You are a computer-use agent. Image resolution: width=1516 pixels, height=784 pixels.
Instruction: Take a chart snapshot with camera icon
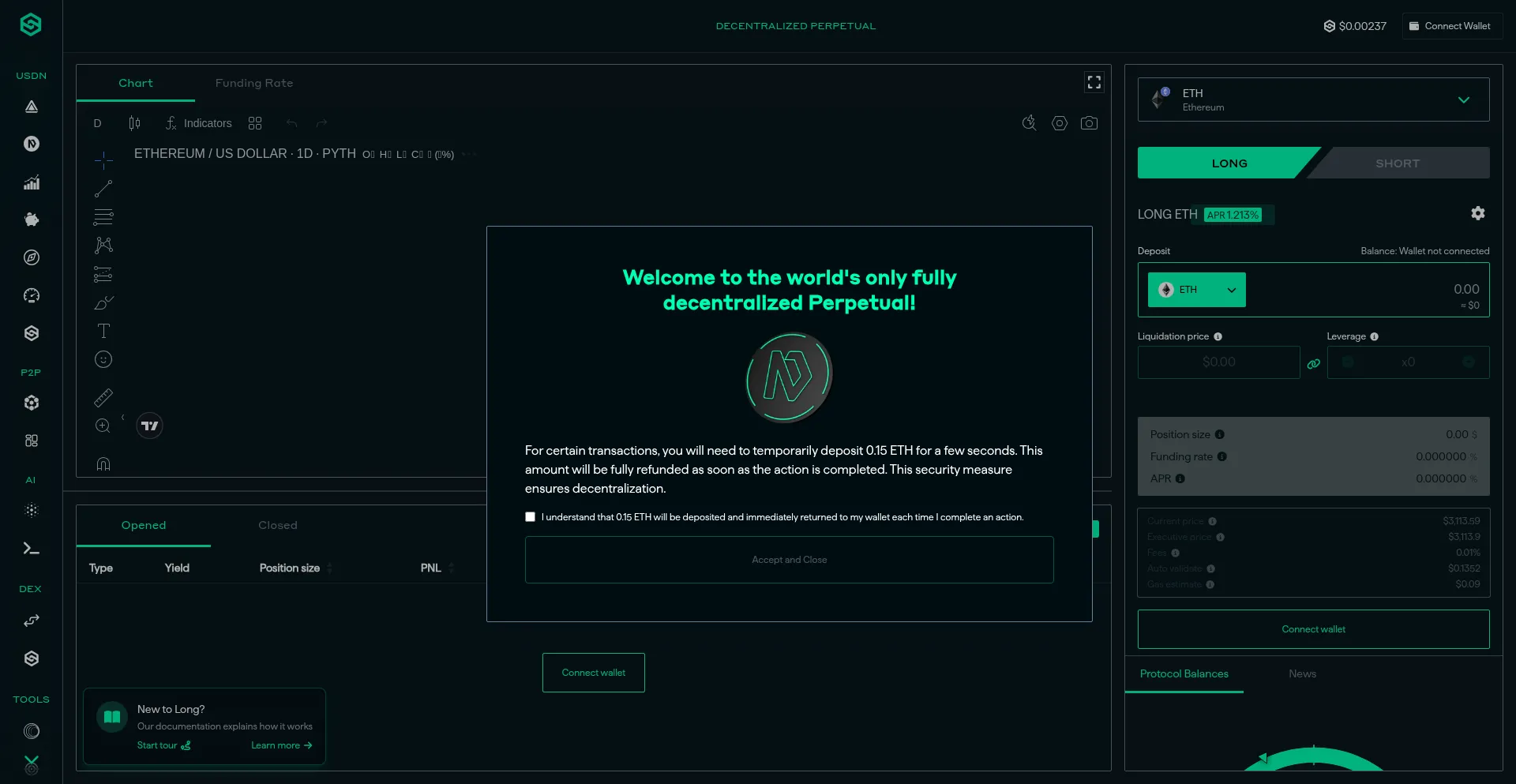1089,123
